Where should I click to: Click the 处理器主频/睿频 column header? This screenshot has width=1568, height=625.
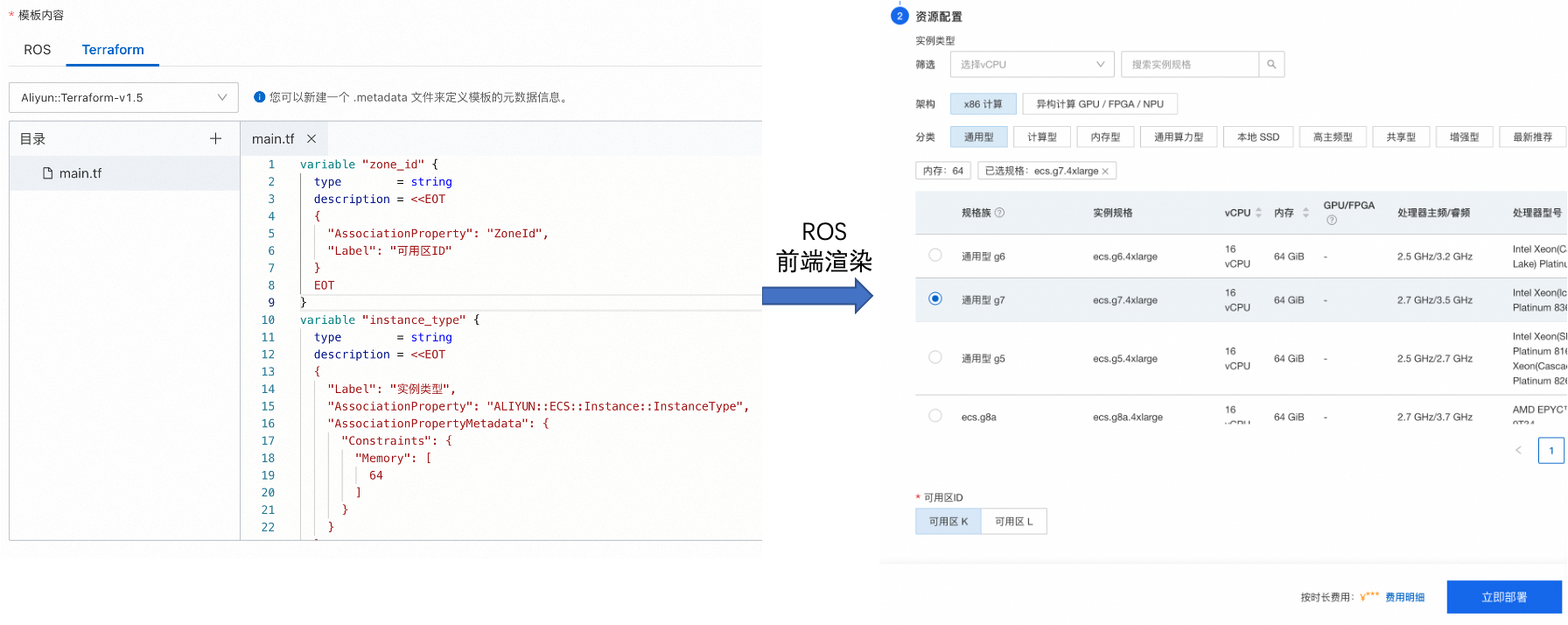(x=1434, y=213)
